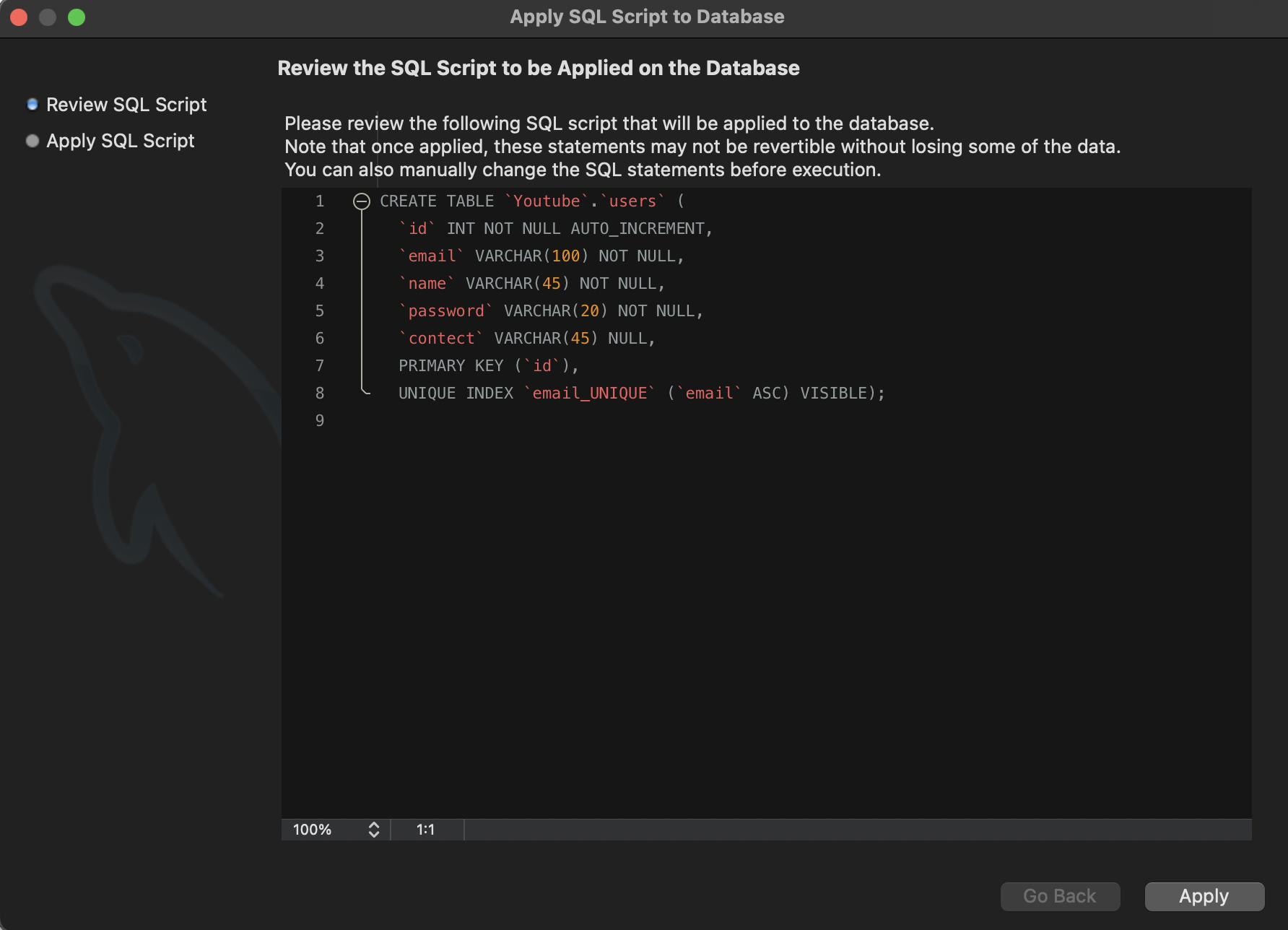Image resolution: width=1288 pixels, height=930 pixels.
Task: Collapse the CREATE TABLE code fold
Action: [x=362, y=201]
